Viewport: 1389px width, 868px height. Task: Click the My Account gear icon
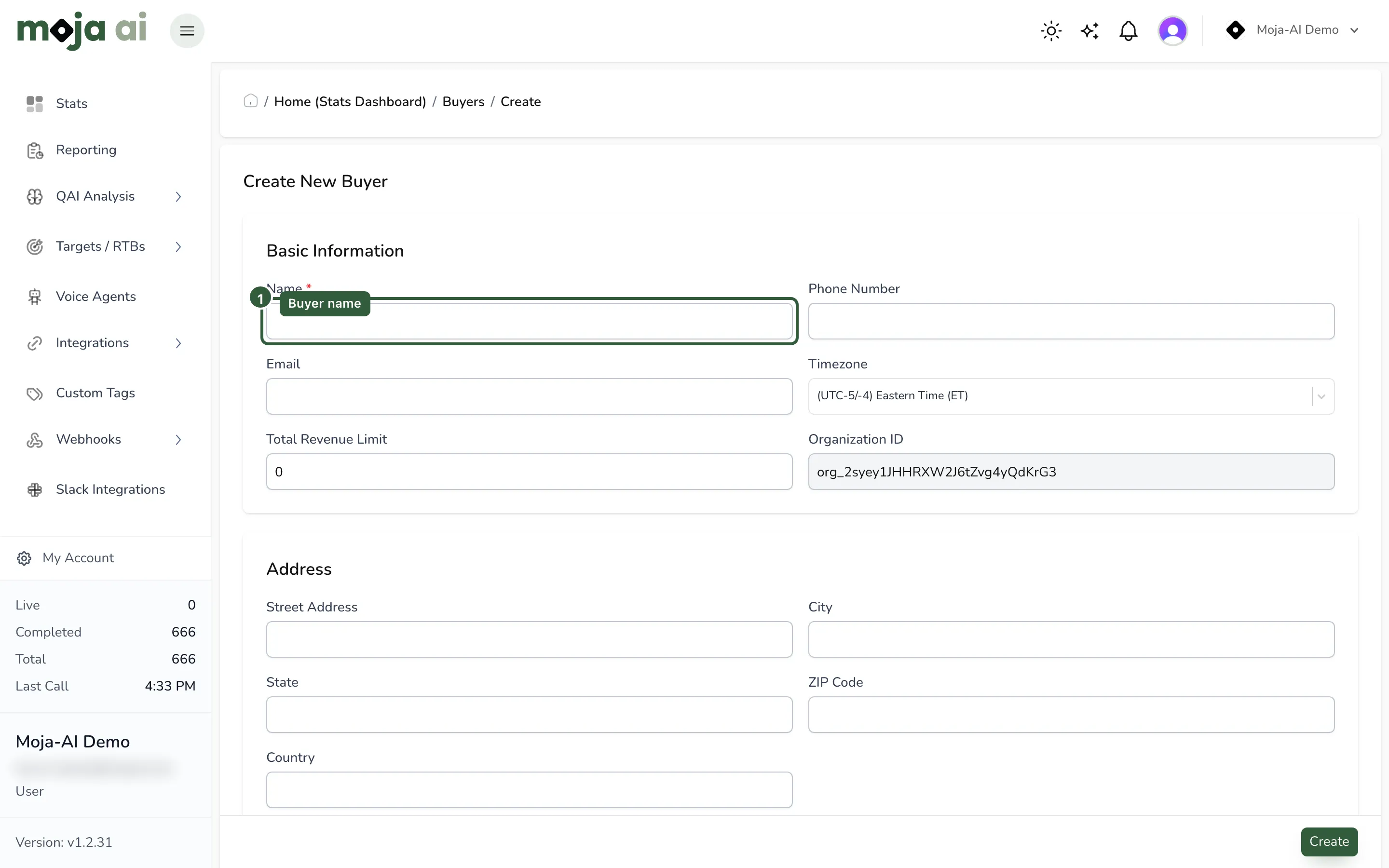[x=24, y=558]
